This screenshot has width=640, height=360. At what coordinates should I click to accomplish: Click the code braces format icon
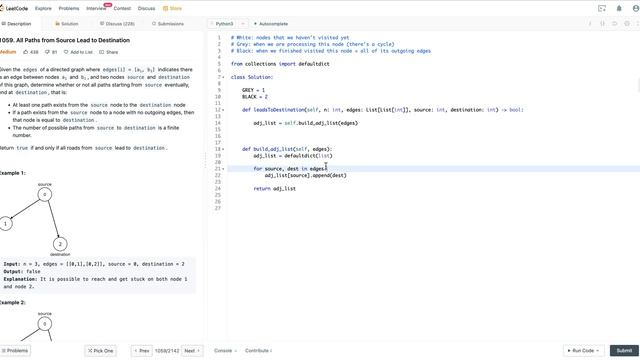[602, 24]
